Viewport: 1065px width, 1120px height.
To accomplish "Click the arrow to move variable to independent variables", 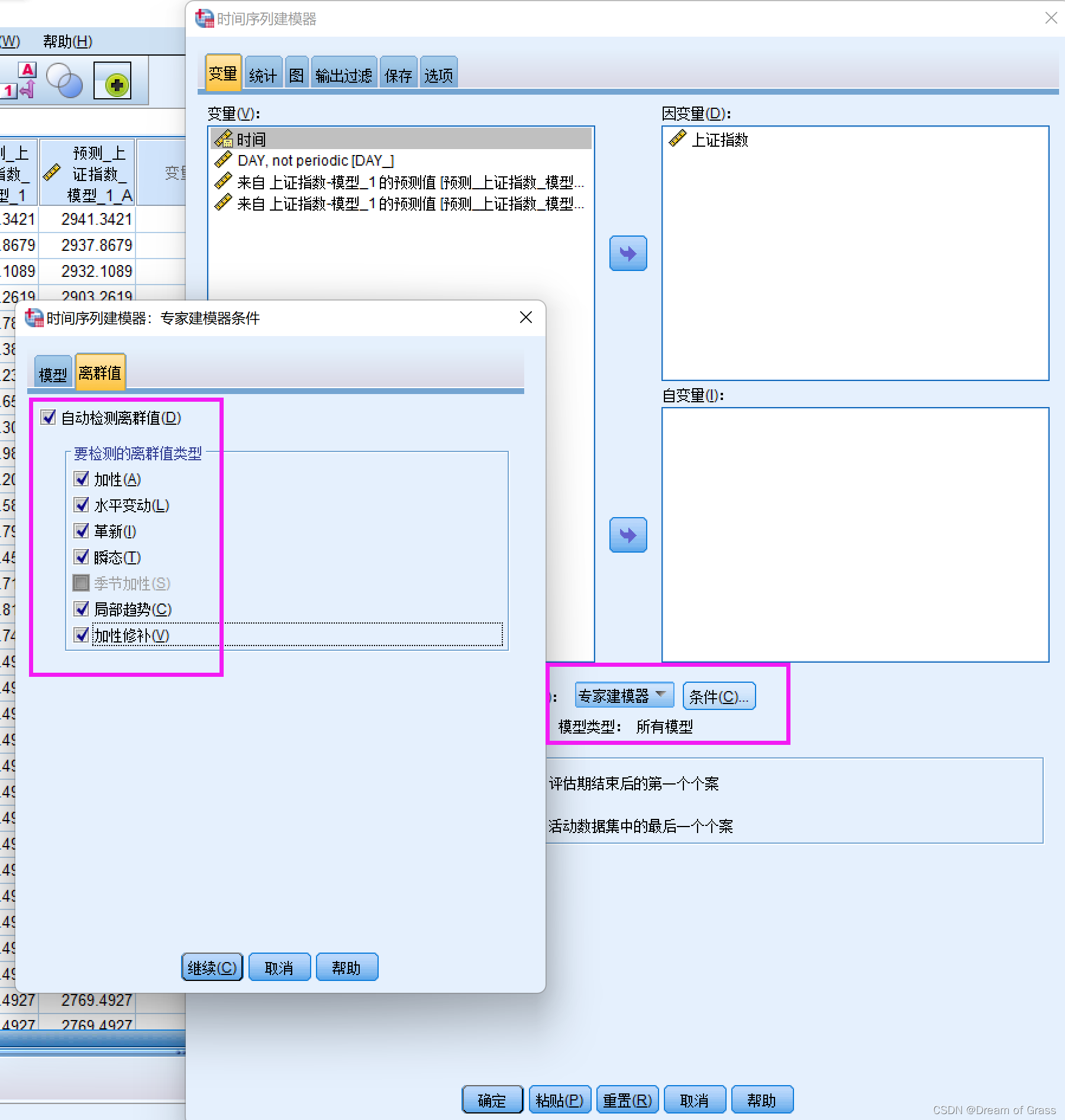I will pyautogui.click(x=628, y=535).
